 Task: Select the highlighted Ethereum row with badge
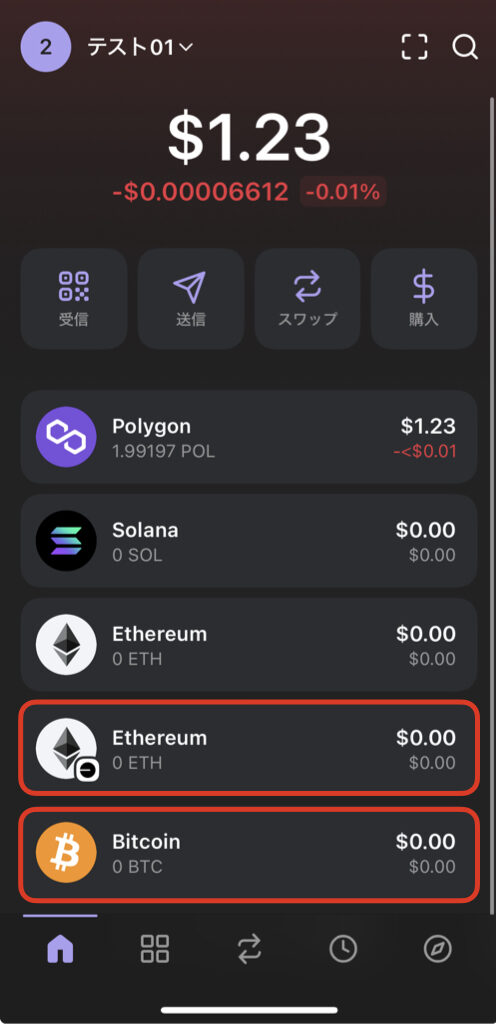pyautogui.click(x=249, y=748)
